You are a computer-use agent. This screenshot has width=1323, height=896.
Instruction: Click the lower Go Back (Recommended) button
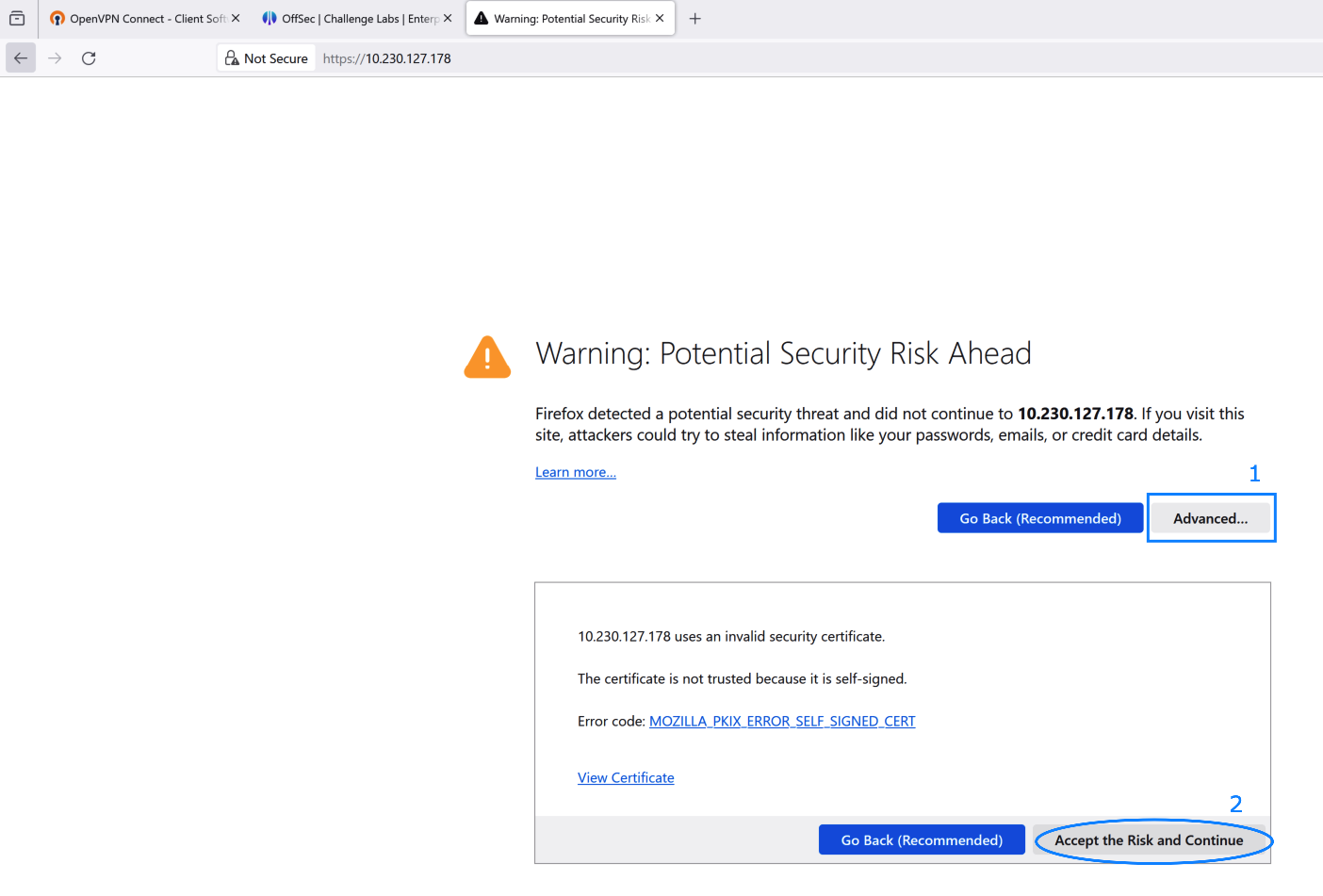tap(922, 840)
